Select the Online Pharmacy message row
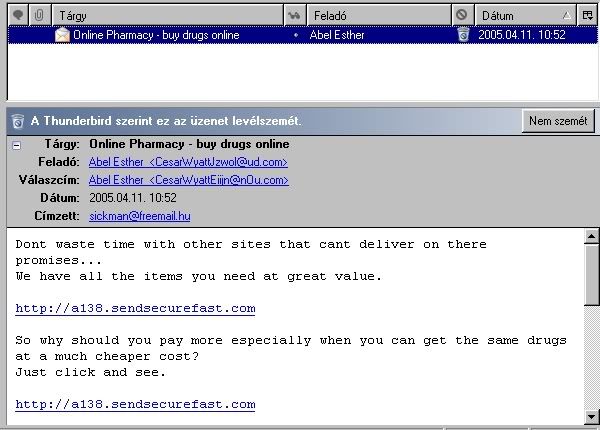 click(x=303, y=35)
